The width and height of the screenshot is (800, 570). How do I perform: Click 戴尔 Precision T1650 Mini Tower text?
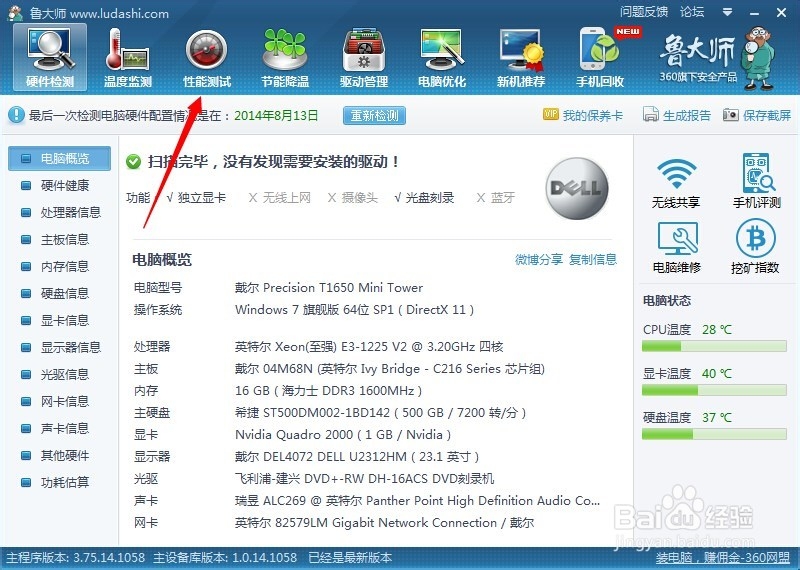329,288
